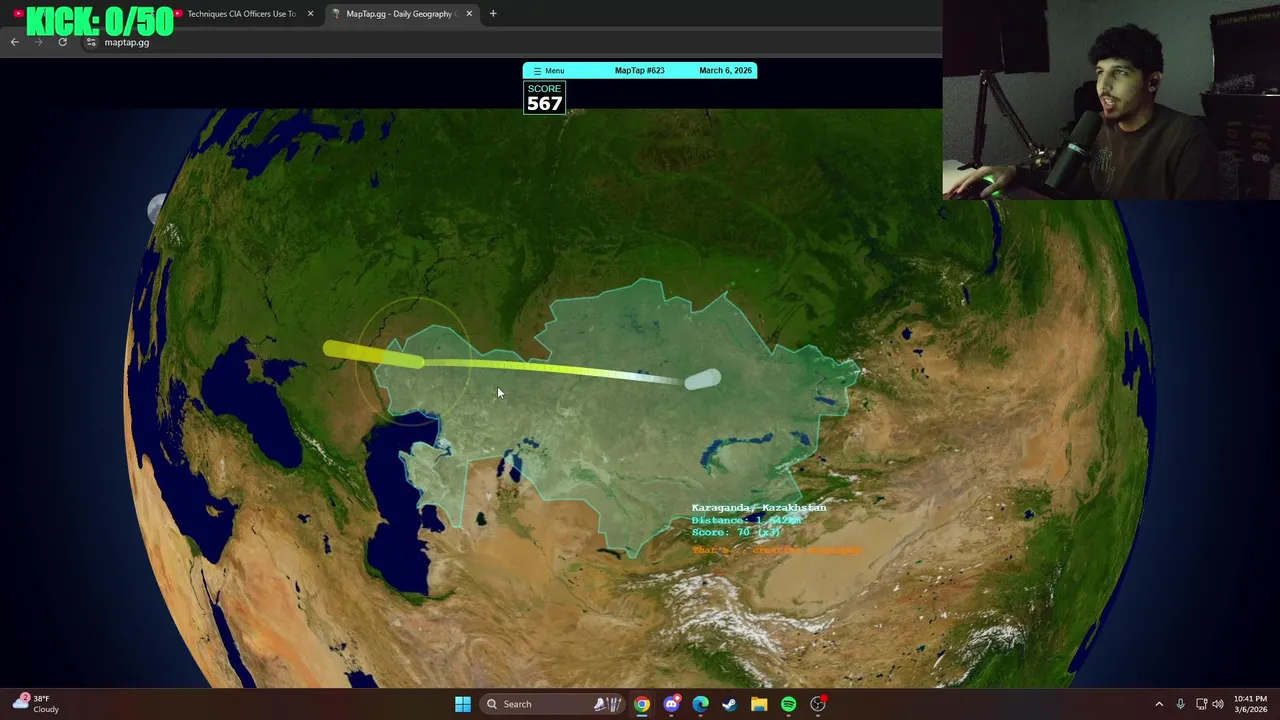
Task: Open Windows Start menu
Action: 463,704
